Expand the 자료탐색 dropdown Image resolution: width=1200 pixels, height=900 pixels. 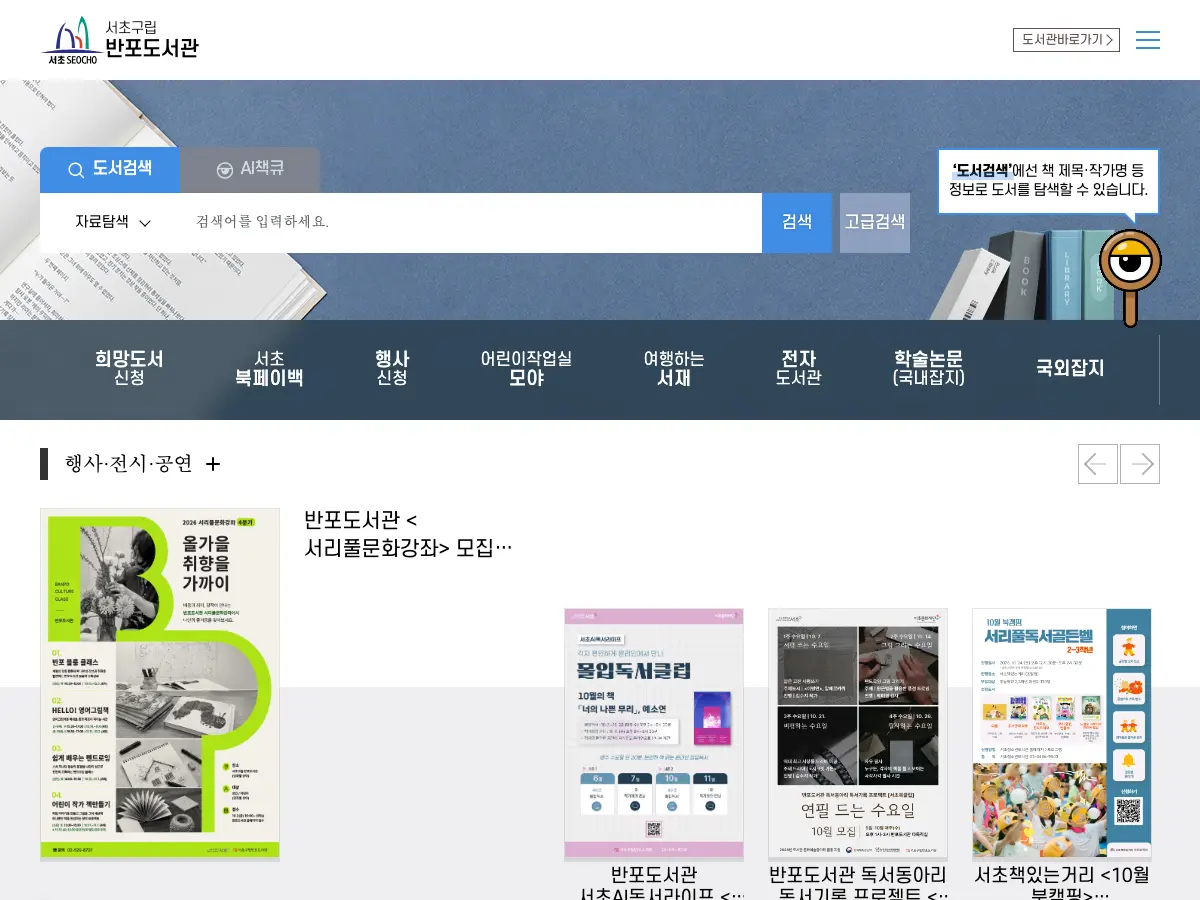(112, 222)
